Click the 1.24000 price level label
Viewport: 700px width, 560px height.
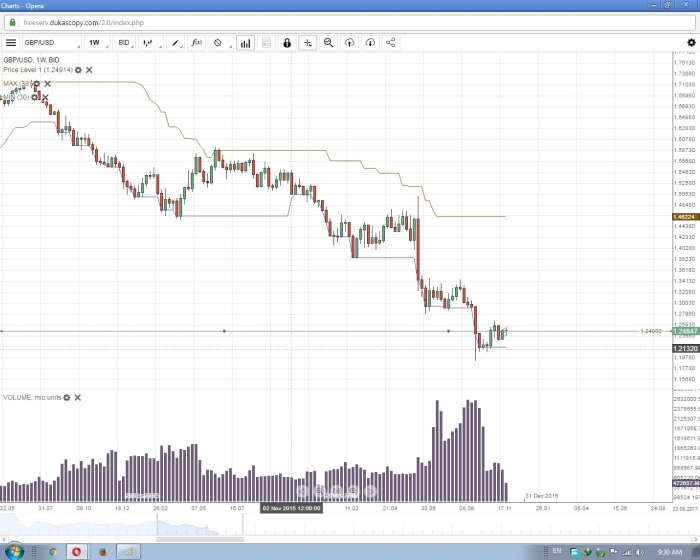[650, 331]
